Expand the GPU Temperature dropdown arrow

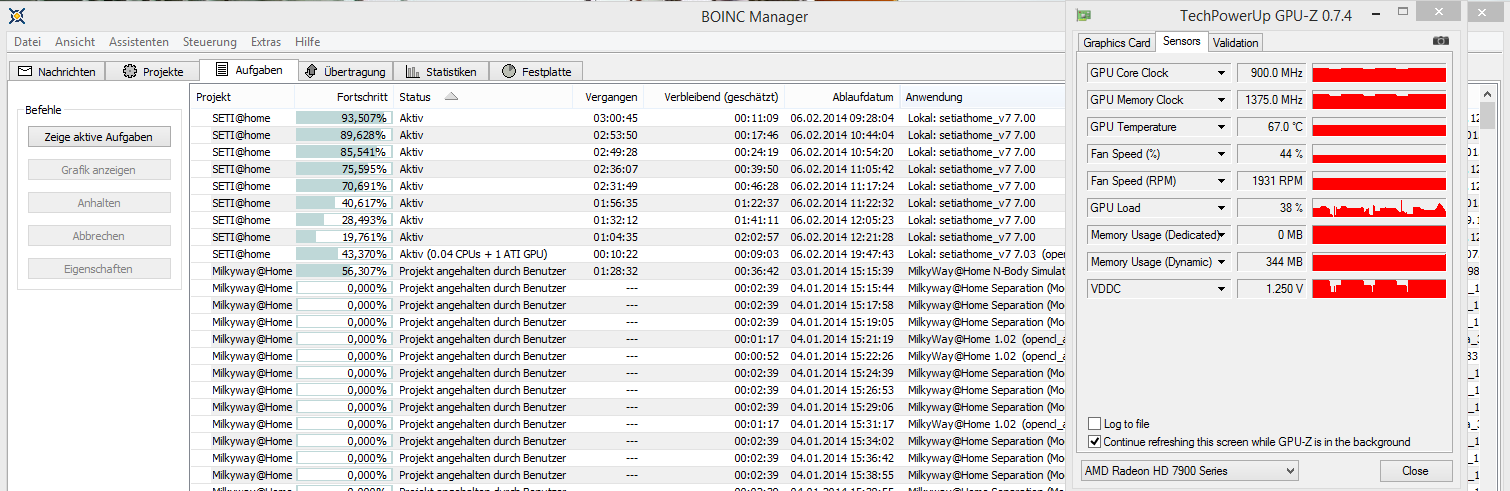(x=1221, y=127)
